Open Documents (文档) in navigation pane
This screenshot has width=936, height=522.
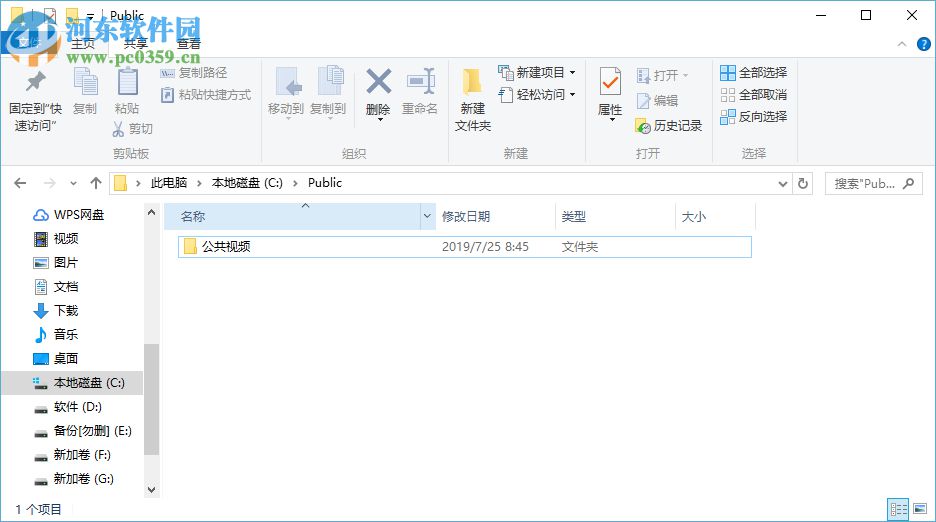click(56, 287)
